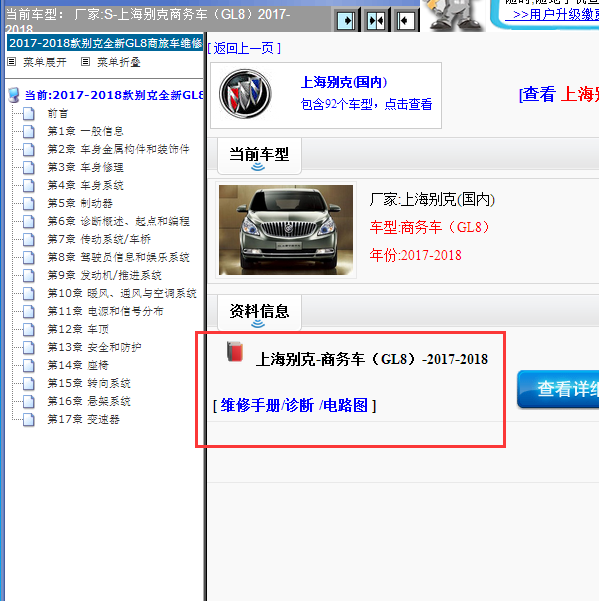The width and height of the screenshot is (599, 601).
Task: Select the 当前车型 tab
Action: click(259, 156)
